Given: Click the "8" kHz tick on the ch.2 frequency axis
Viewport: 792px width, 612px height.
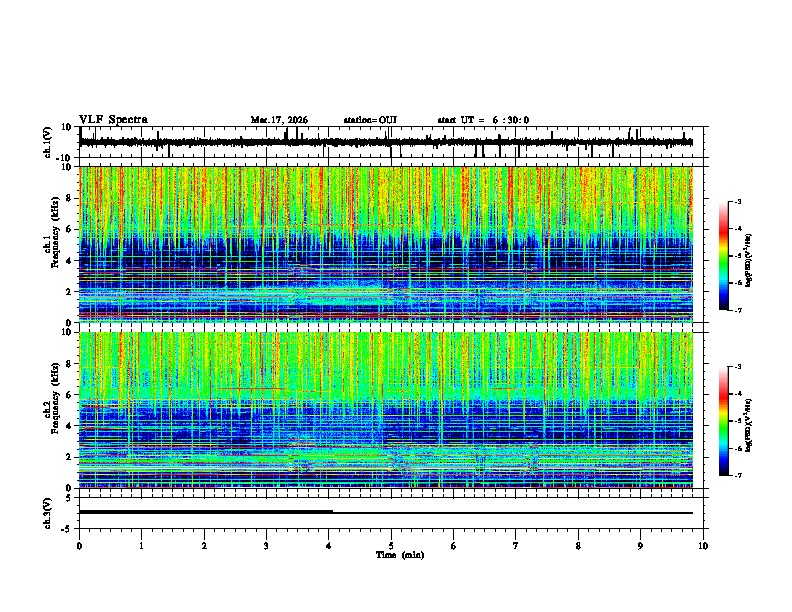Looking at the screenshot, I should [x=70, y=364].
